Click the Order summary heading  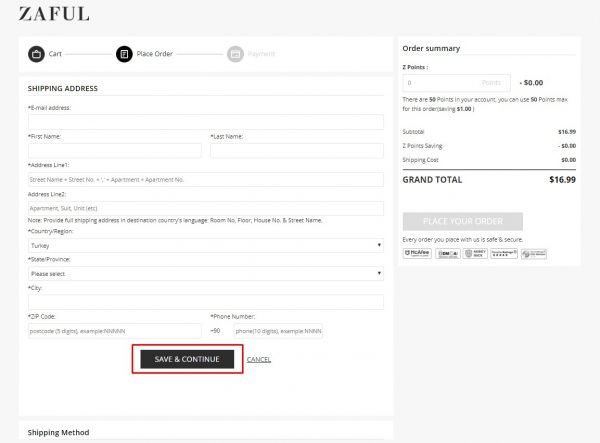coord(431,49)
